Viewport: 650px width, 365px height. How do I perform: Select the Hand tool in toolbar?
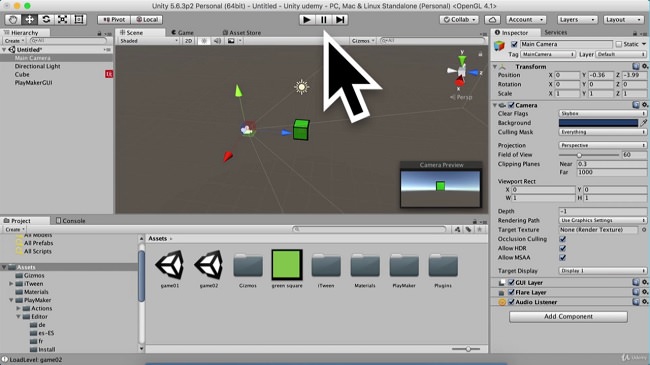(x=13, y=19)
